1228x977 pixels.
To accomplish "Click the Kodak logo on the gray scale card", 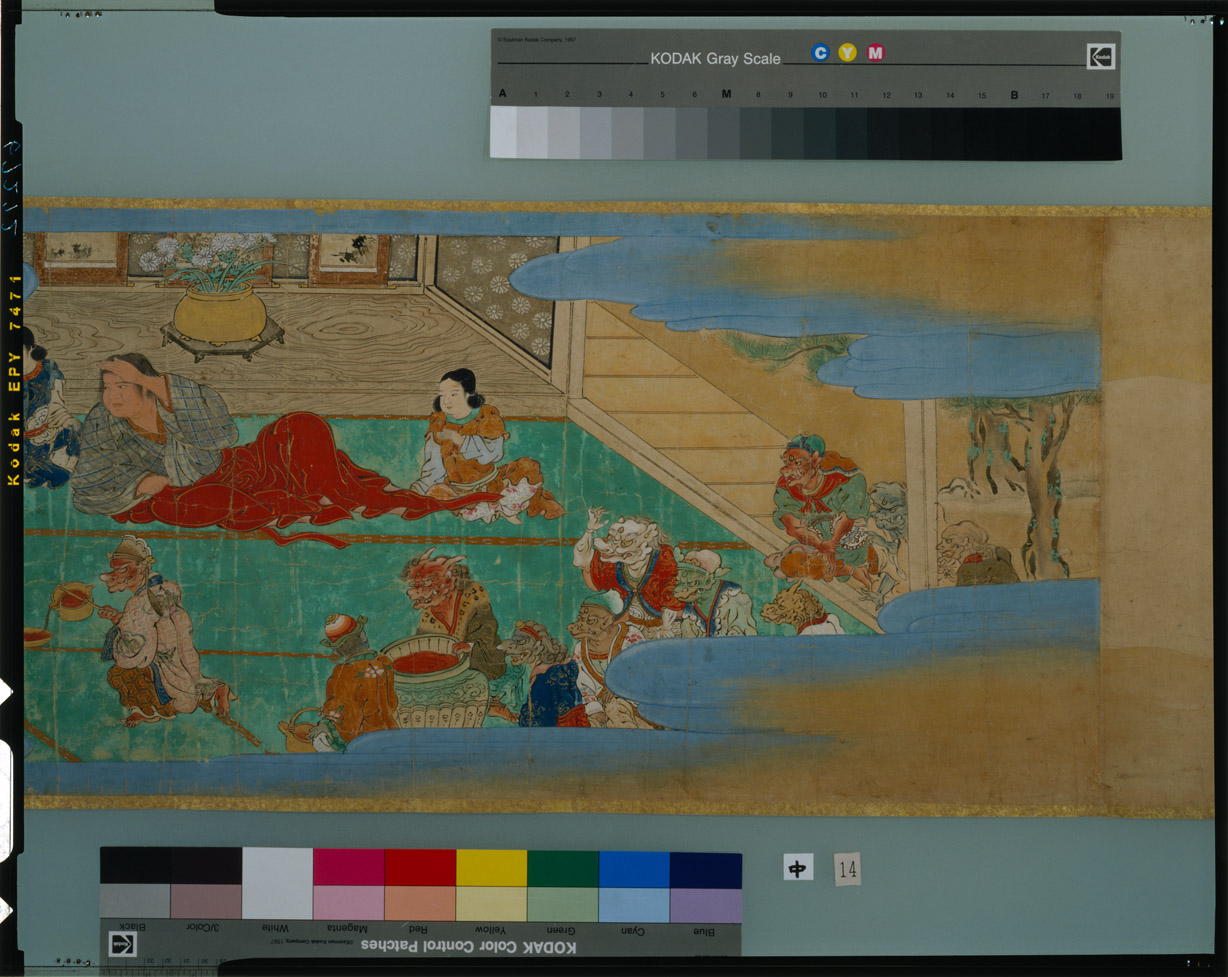I will 1101,57.
